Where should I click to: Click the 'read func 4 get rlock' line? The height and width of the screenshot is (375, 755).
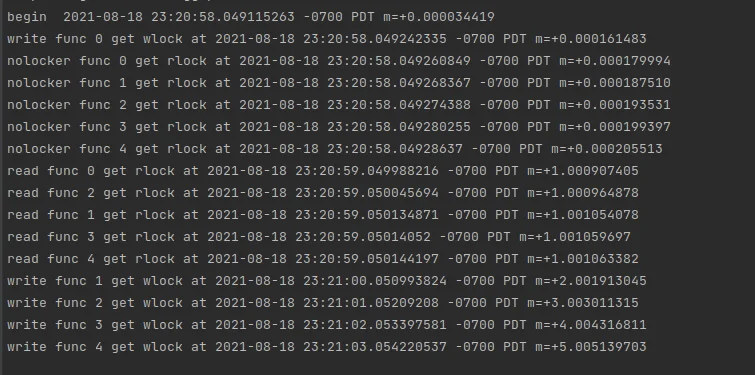pos(323,259)
